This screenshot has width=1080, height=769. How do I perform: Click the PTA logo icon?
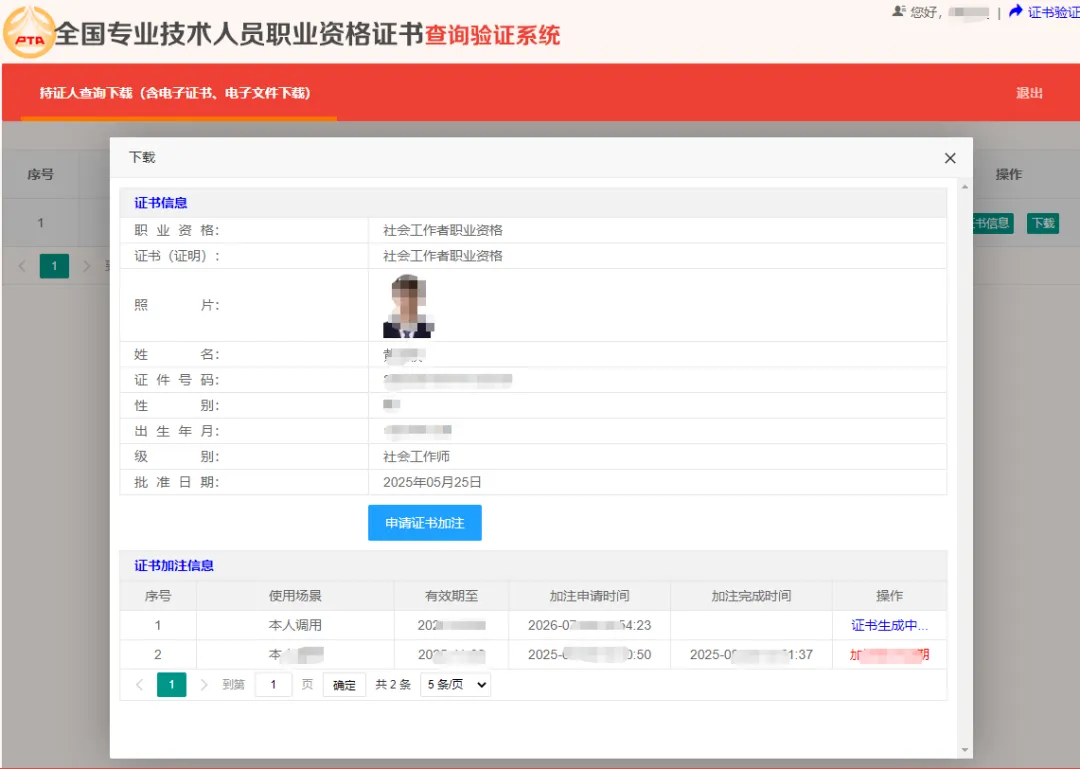tap(28, 32)
